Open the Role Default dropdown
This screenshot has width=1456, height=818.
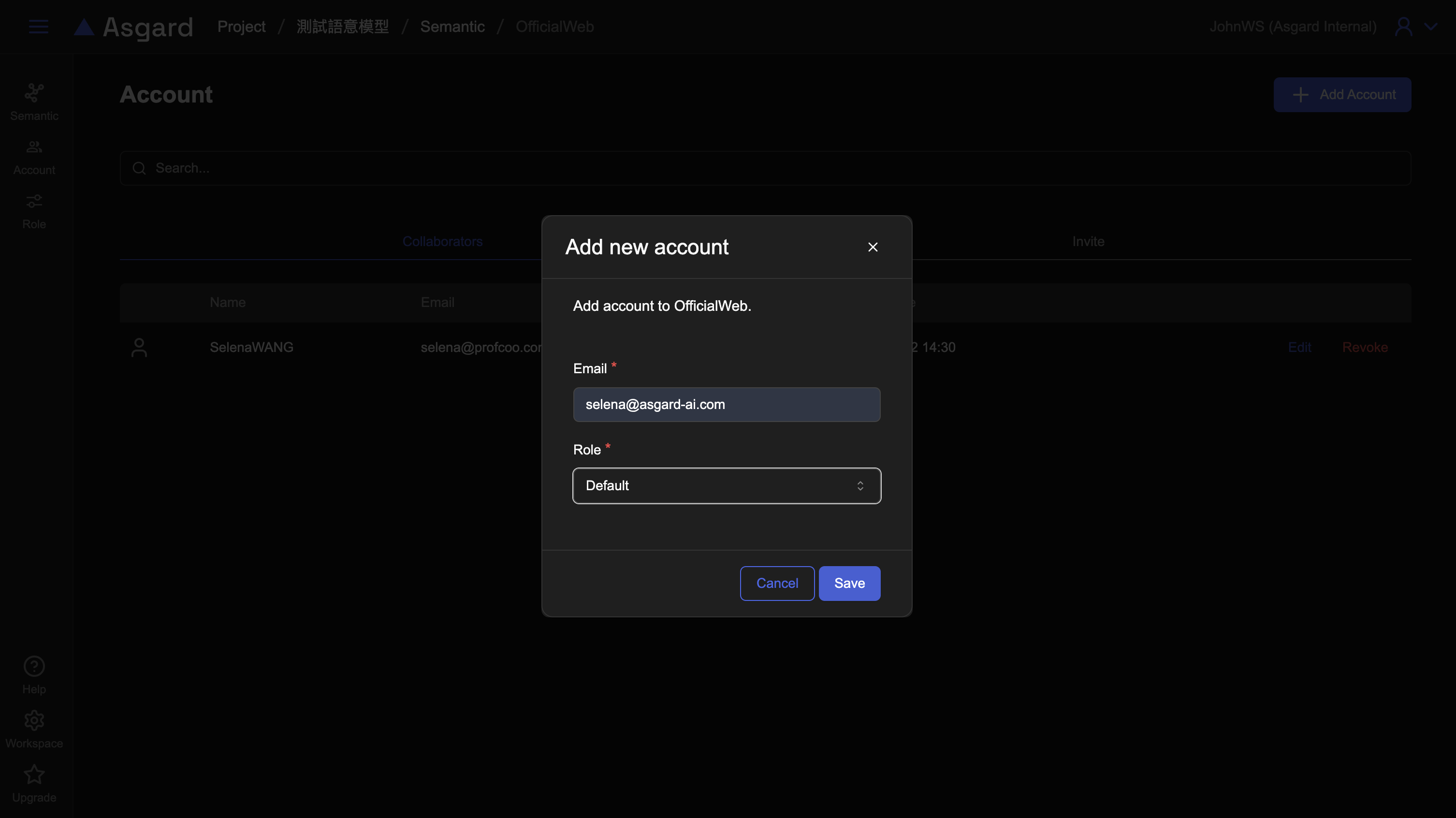pos(726,485)
